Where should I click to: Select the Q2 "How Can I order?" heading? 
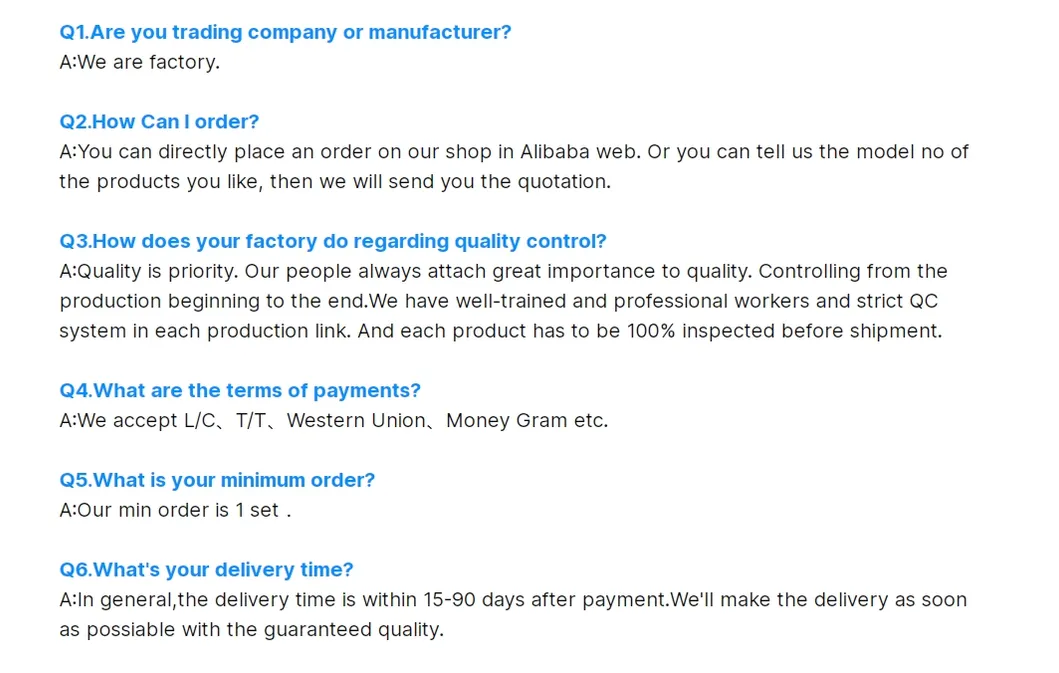tap(159, 122)
